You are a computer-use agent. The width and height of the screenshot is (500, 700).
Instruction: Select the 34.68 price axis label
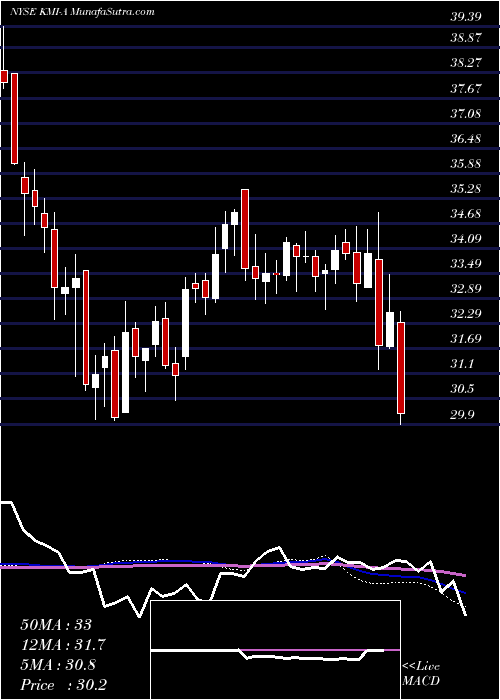tap(466, 213)
